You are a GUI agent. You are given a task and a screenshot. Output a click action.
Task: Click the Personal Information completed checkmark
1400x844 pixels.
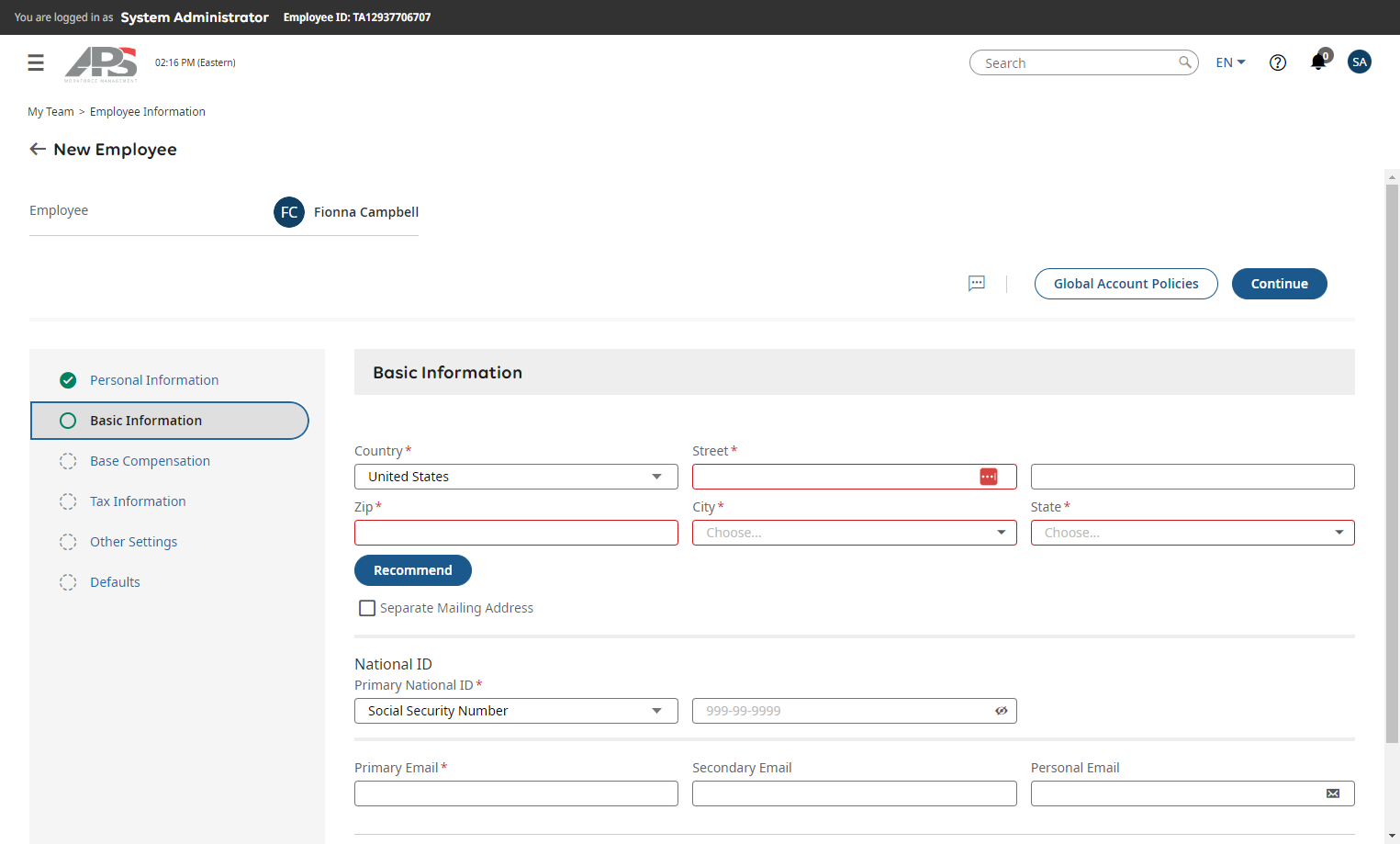(x=68, y=380)
